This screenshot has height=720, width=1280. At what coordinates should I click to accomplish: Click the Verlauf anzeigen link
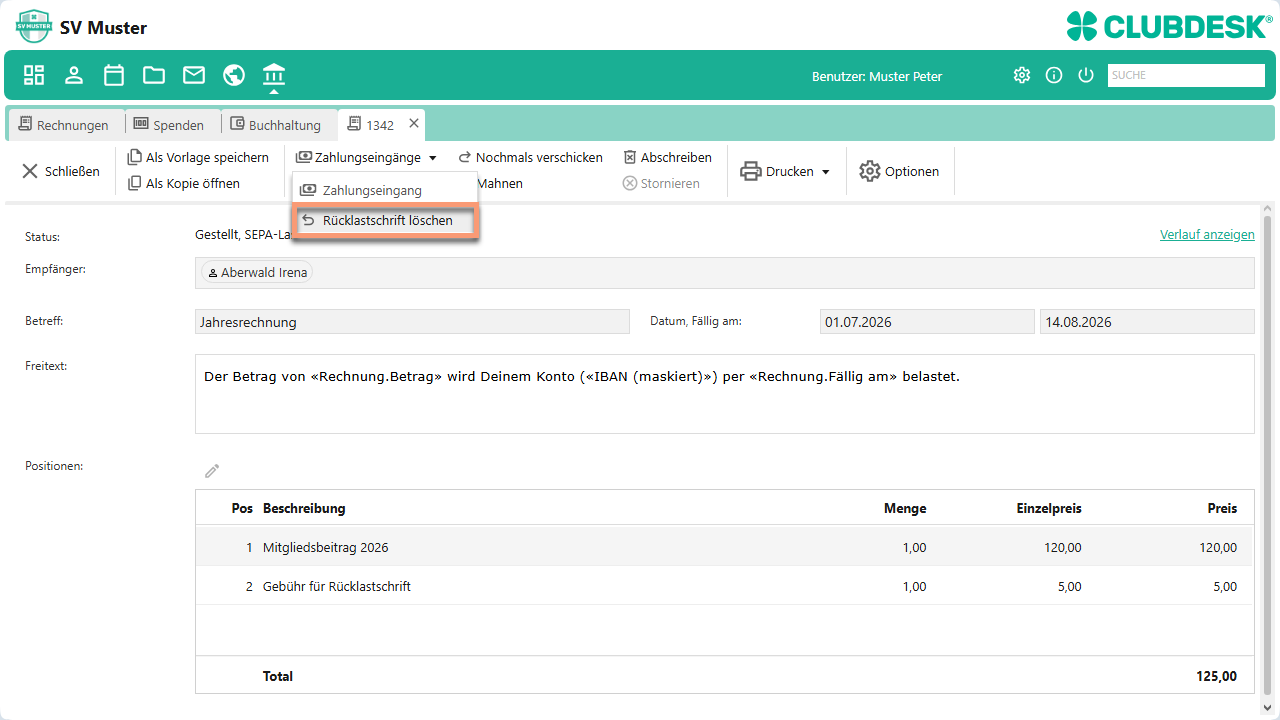click(x=1207, y=235)
